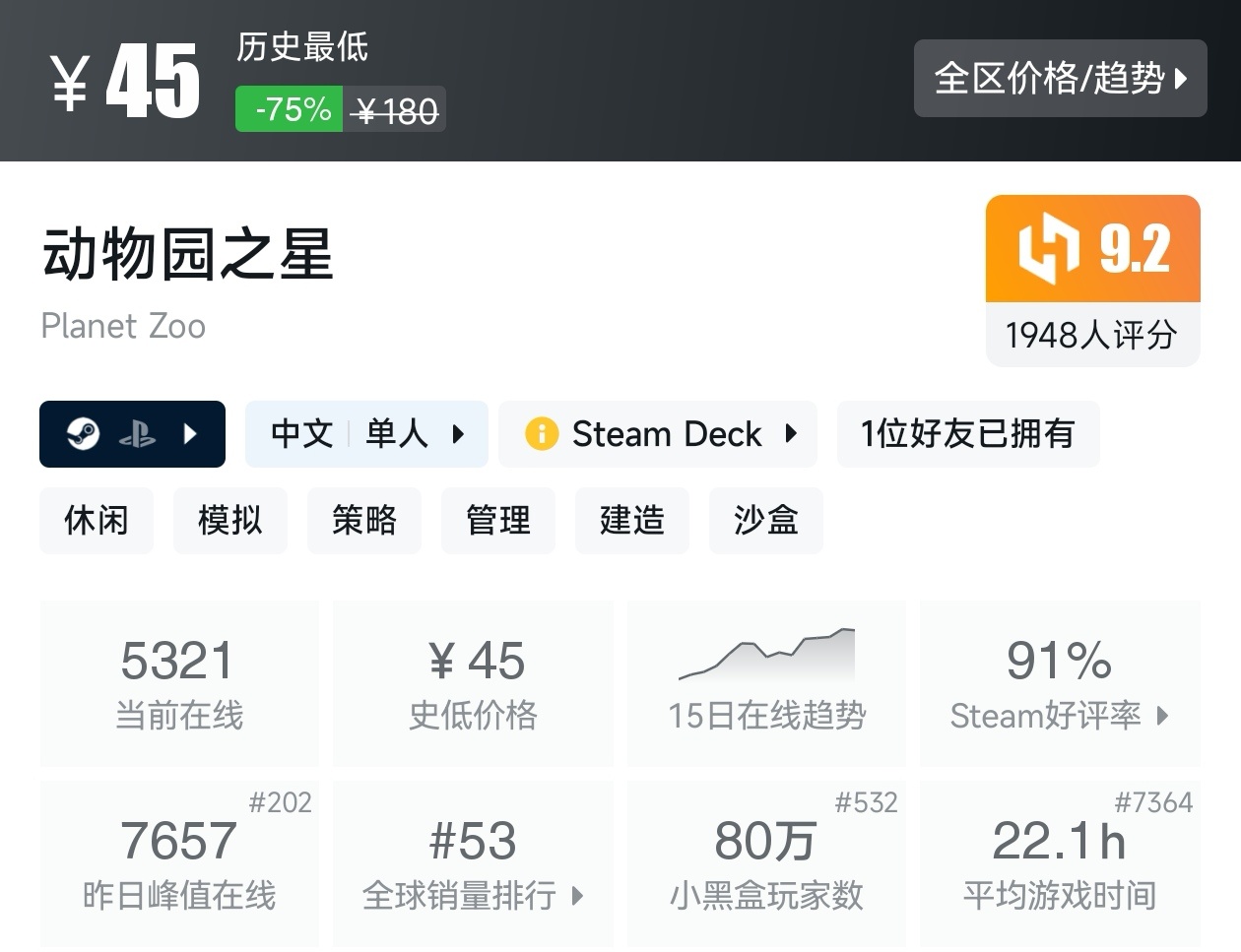Viewport: 1241px width, 952px height.
Task: Expand Steam Deck compatibility details
Action: coord(791,434)
